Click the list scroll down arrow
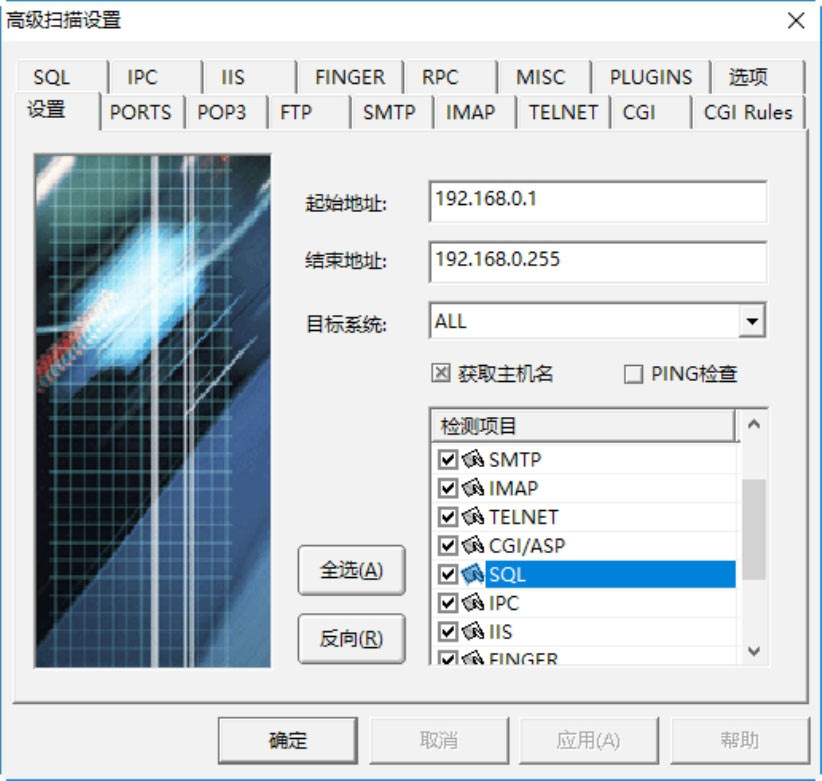 click(754, 651)
